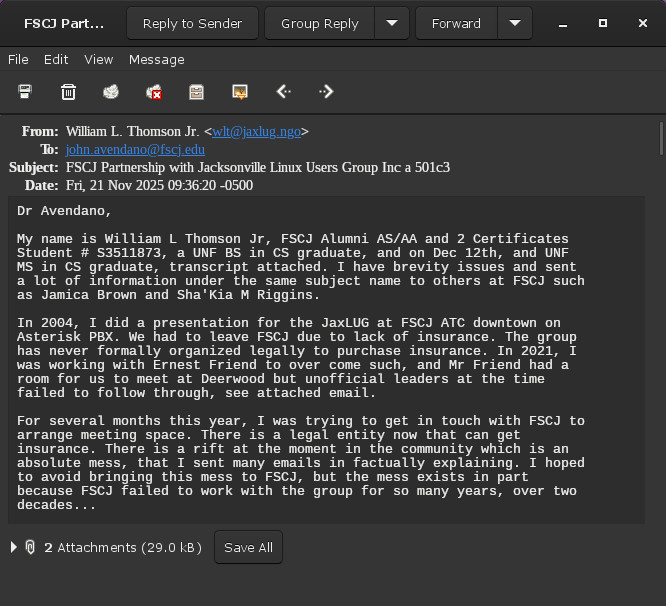Image resolution: width=666 pixels, height=606 pixels.
Task: Open the Group Reply dropdown arrow
Action: click(x=392, y=23)
